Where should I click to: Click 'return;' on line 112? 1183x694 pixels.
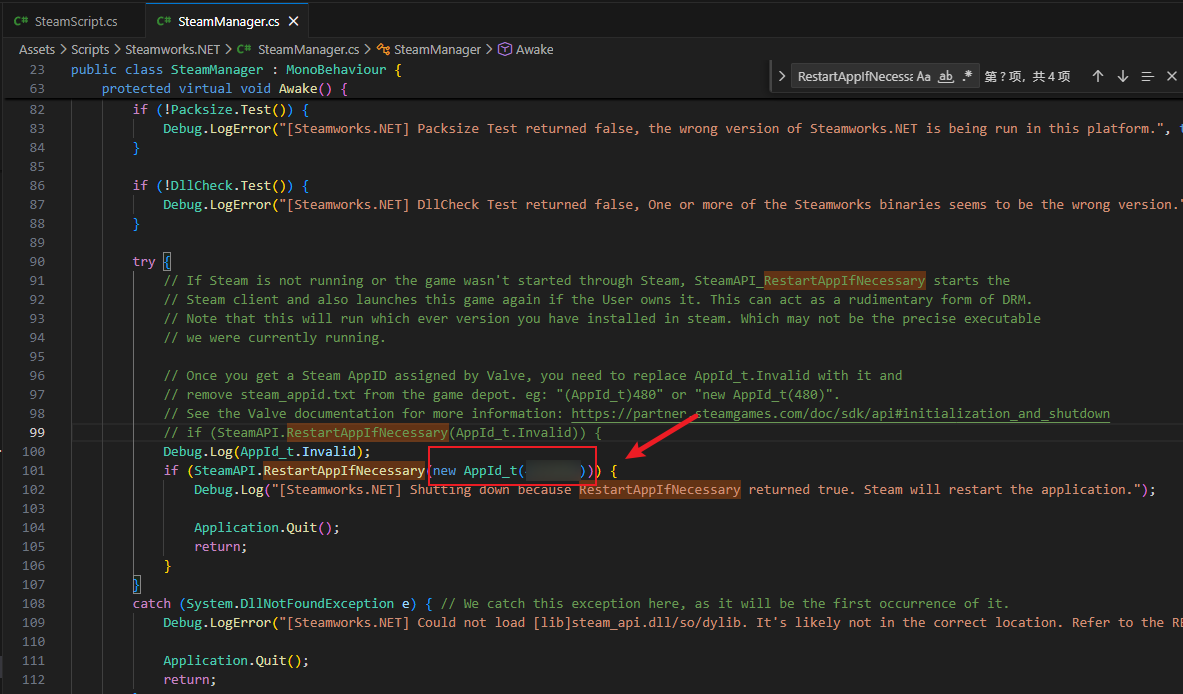point(189,679)
